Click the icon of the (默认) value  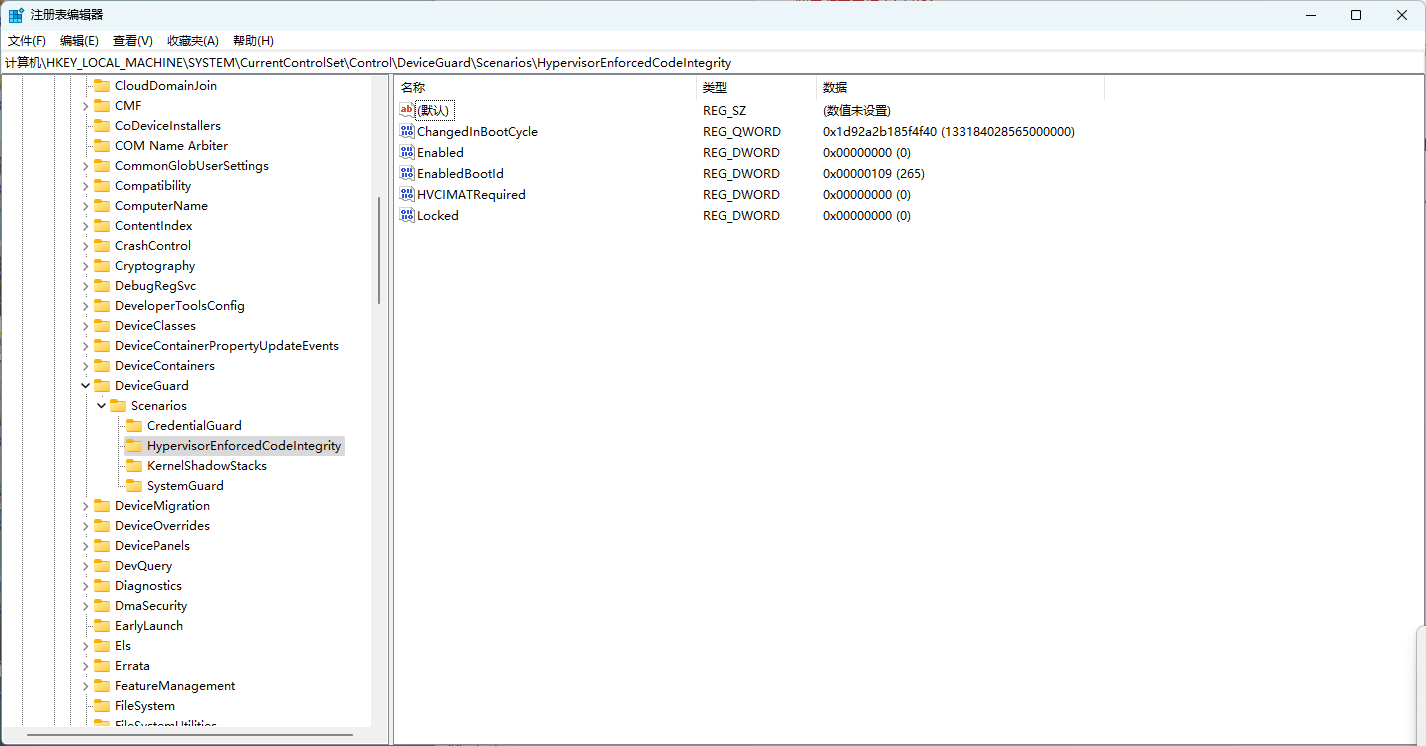click(x=407, y=110)
